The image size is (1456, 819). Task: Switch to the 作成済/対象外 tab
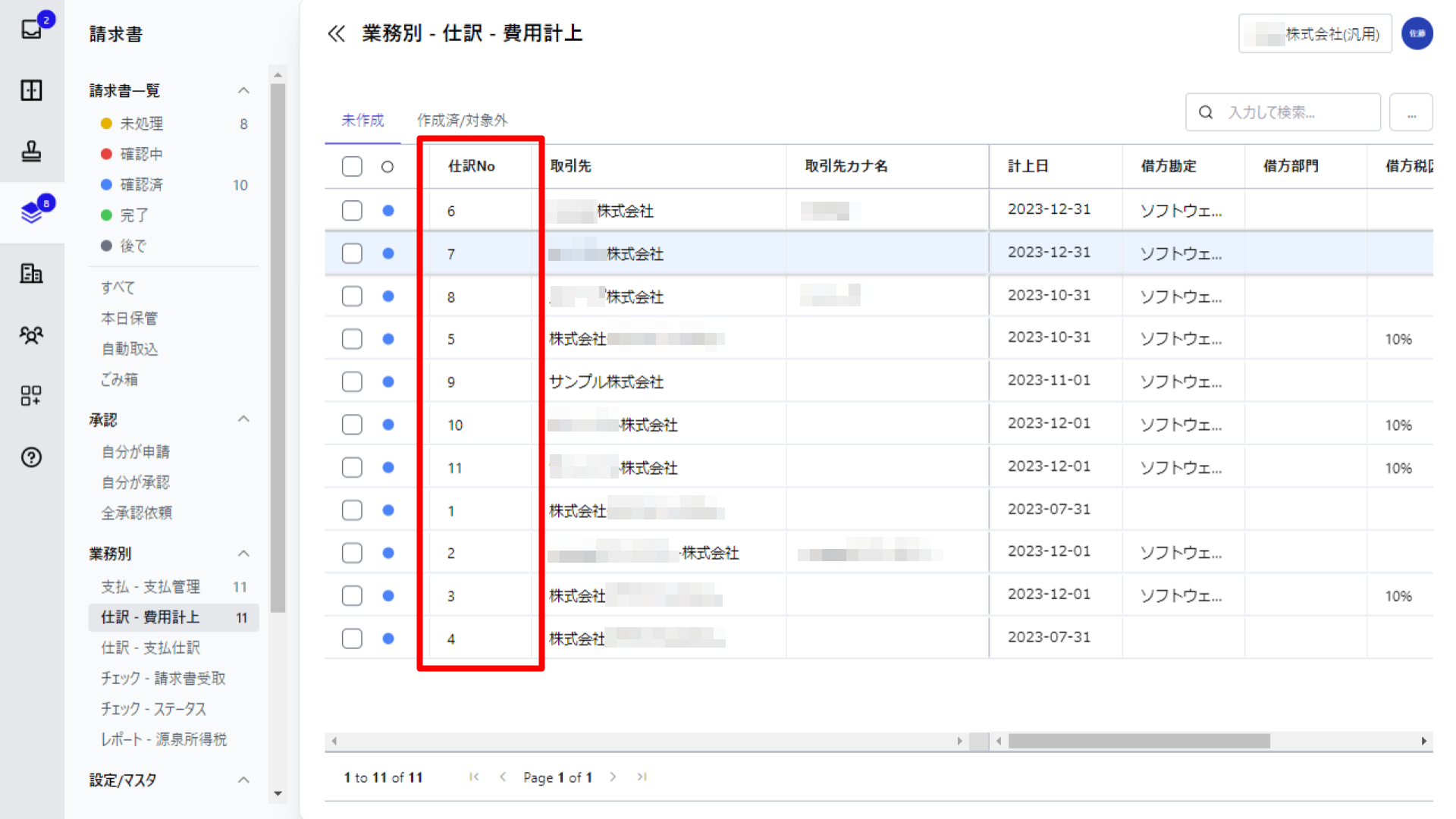[462, 120]
